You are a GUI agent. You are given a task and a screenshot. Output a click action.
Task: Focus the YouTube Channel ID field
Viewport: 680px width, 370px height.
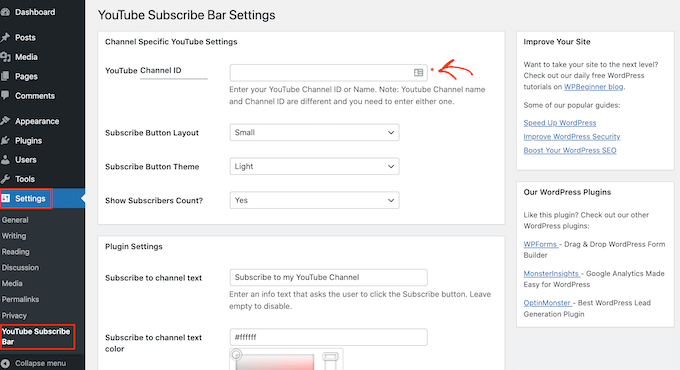(x=328, y=72)
